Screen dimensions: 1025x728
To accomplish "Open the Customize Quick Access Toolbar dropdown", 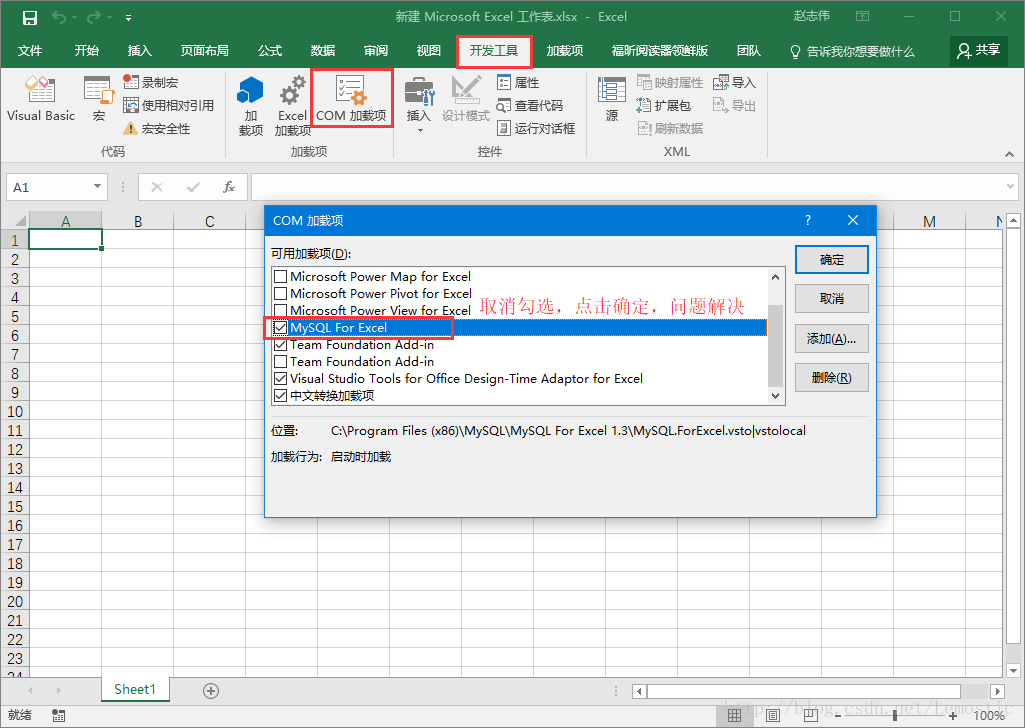I will [128, 18].
